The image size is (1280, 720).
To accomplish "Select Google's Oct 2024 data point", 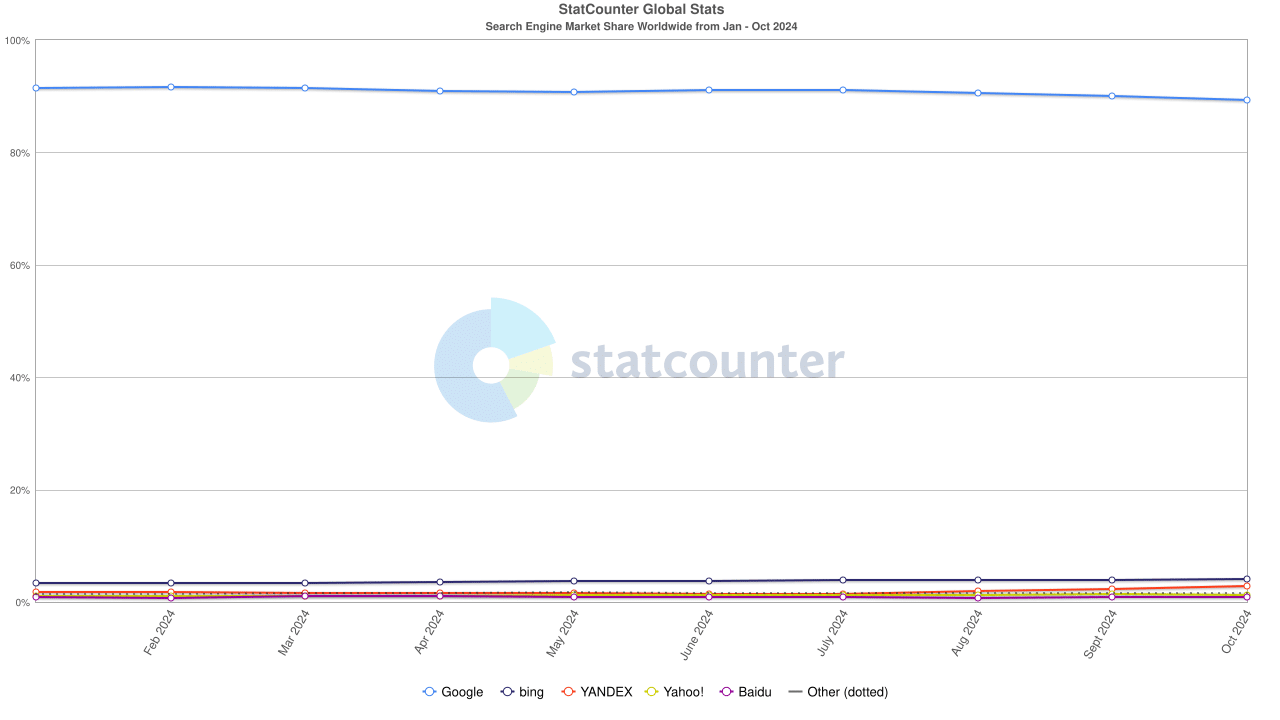I will pyautogui.click(x=1246, y=100).
